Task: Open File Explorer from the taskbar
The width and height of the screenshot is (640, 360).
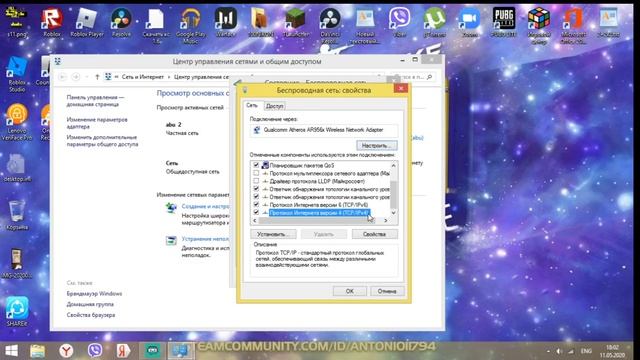Action: 37,351
